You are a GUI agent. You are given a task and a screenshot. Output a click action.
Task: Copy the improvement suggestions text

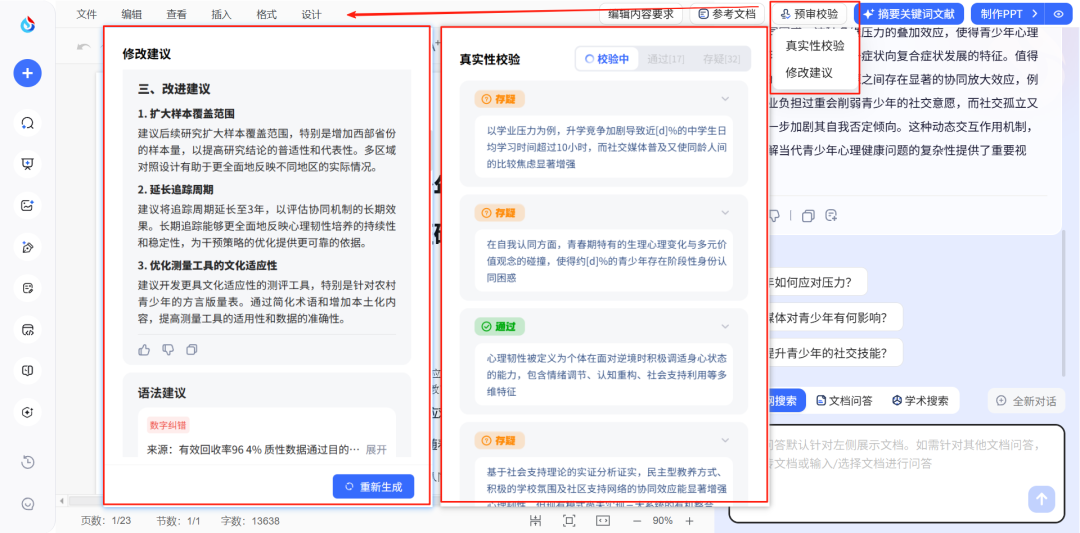coord(192,349)
